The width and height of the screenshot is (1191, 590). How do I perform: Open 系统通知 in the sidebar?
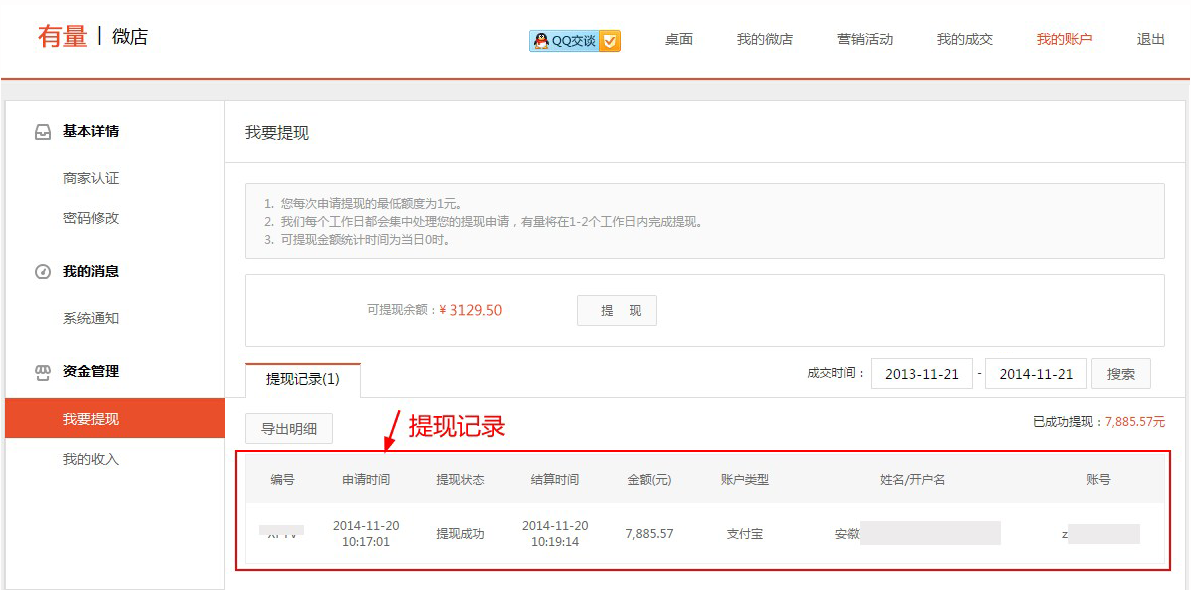91,319
